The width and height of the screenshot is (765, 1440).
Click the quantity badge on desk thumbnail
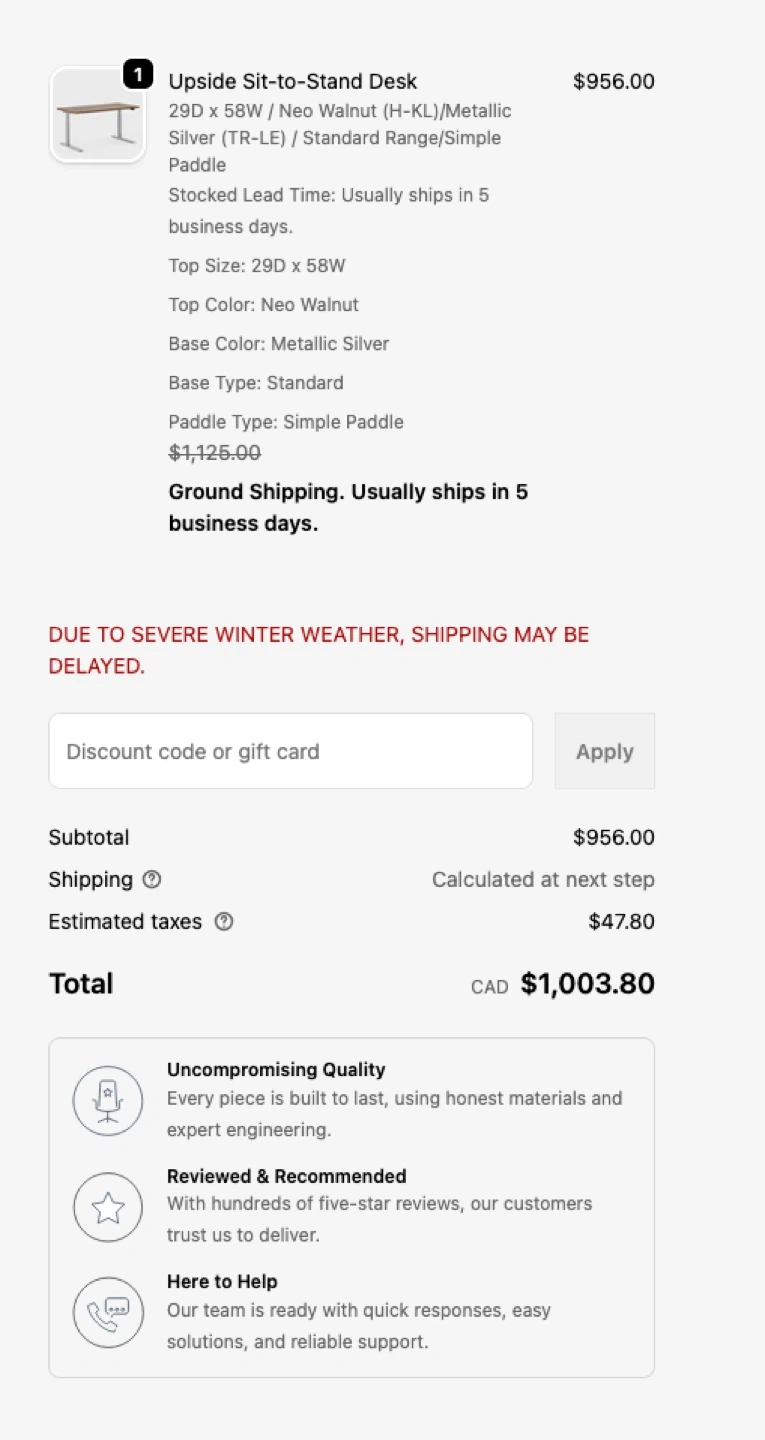pyautogui.click(x=138, y=74)
